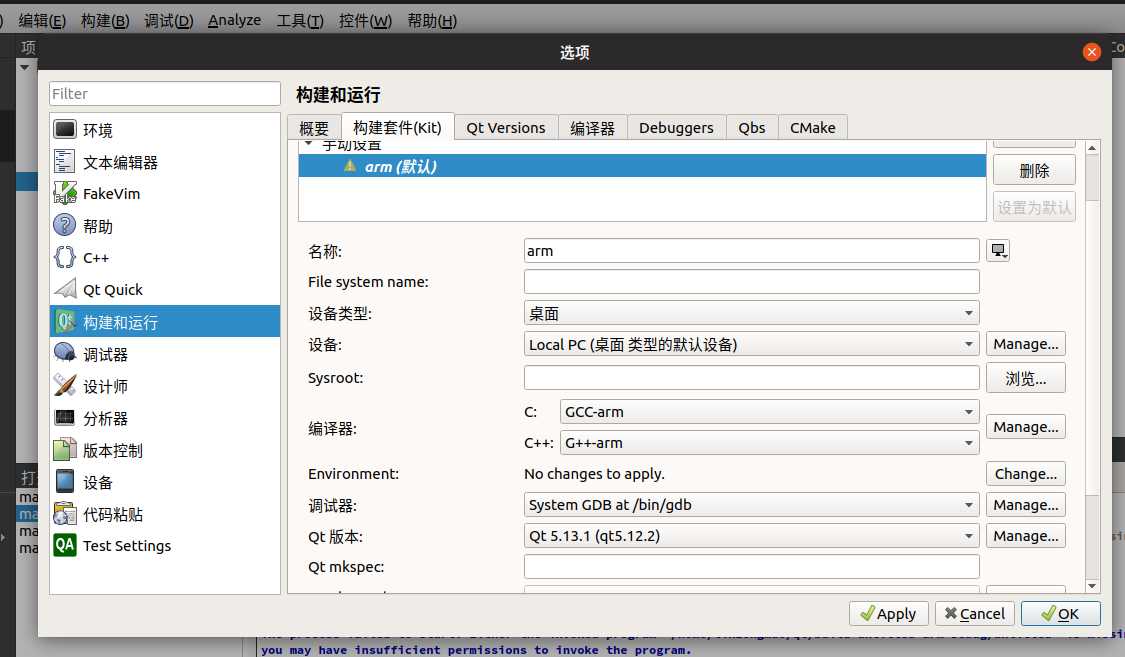Image resolution: width=1125 pixels, height=657 pixels.
Task: Switch to the 概要 tab
Action: pyautogui.click(x=314, y=128)
